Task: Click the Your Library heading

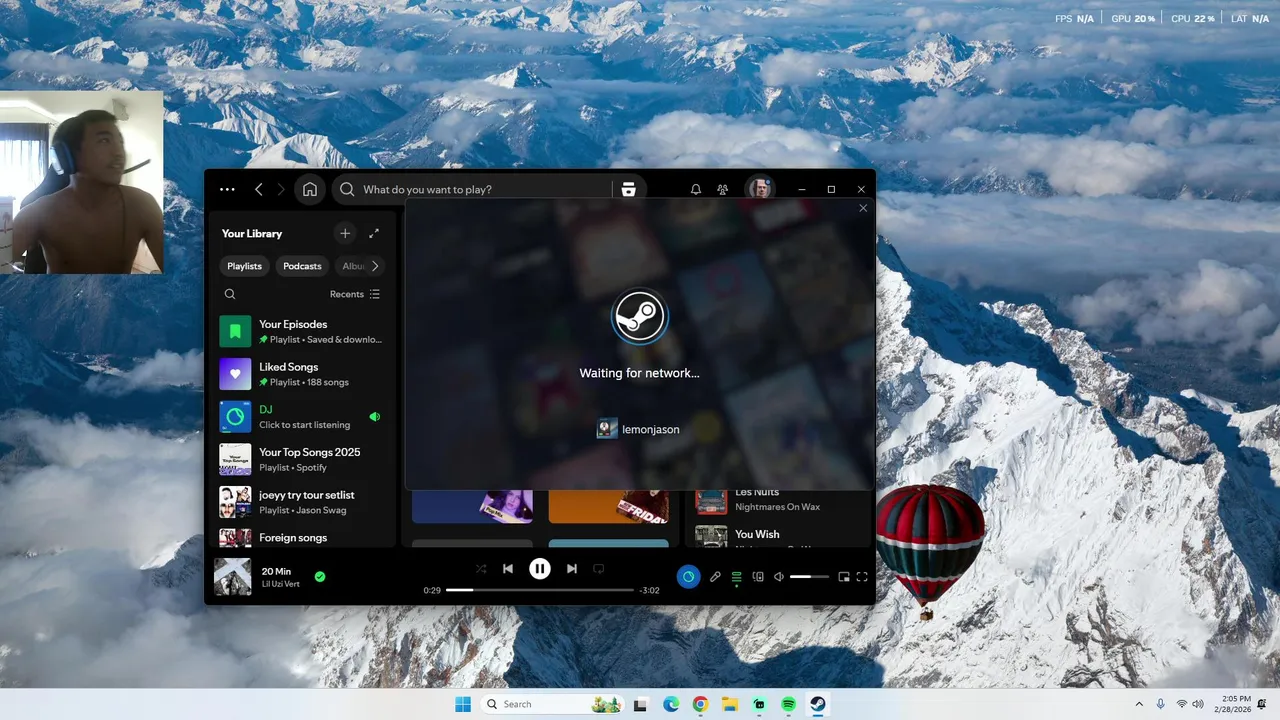Action: coord(252,233)
